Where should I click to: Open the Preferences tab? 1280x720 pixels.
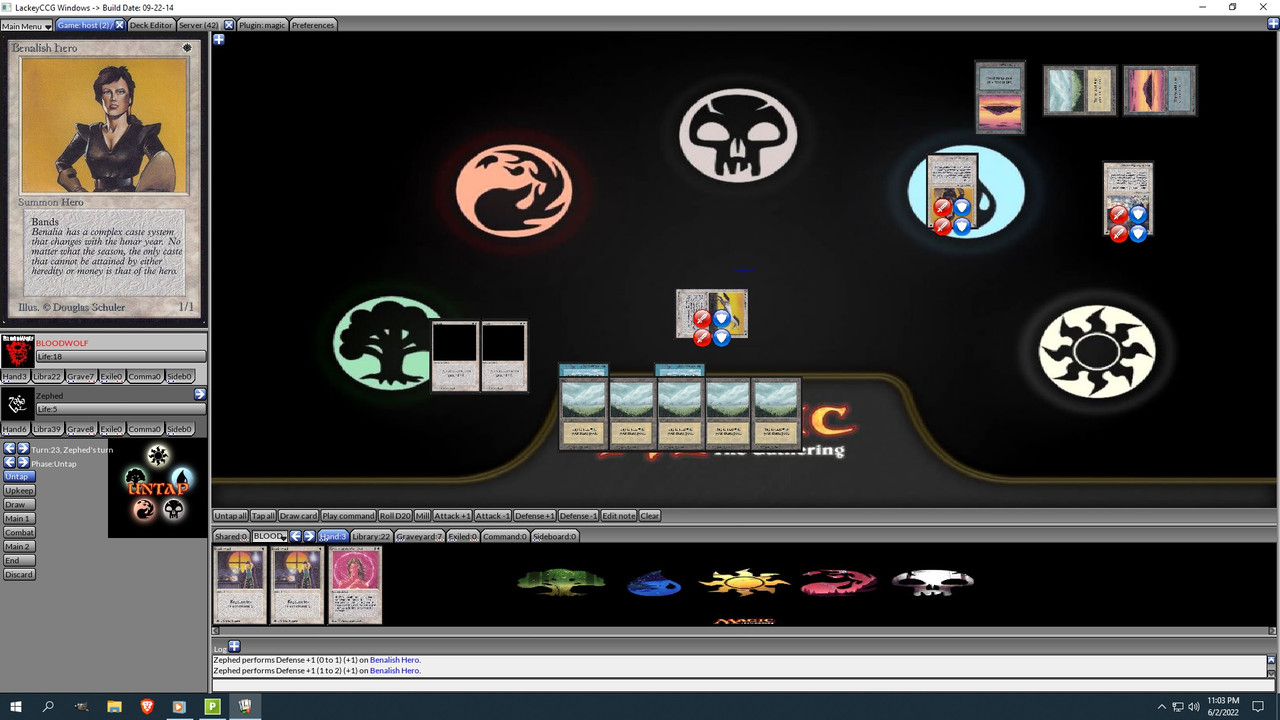point(313,25)
